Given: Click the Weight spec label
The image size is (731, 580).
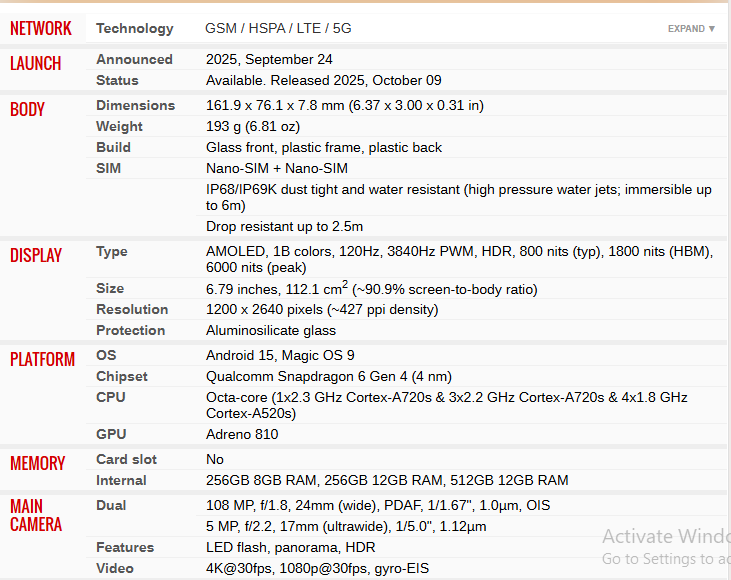Looking at the screenshot, I should pyautogui.click(x=119, y=126).
